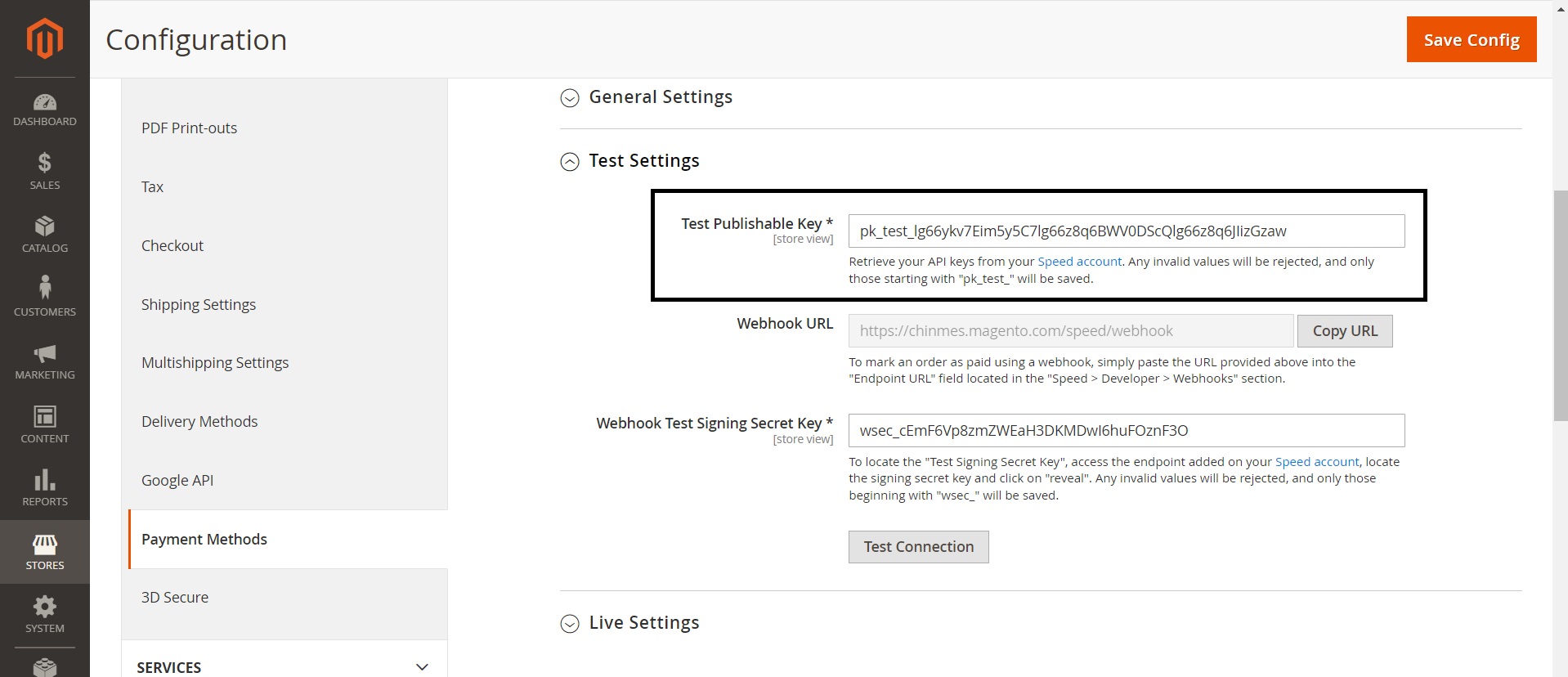This screenshot has width=1568, height=677.
Task: Click the Test Connection button
Action: (x=918, y=547)
